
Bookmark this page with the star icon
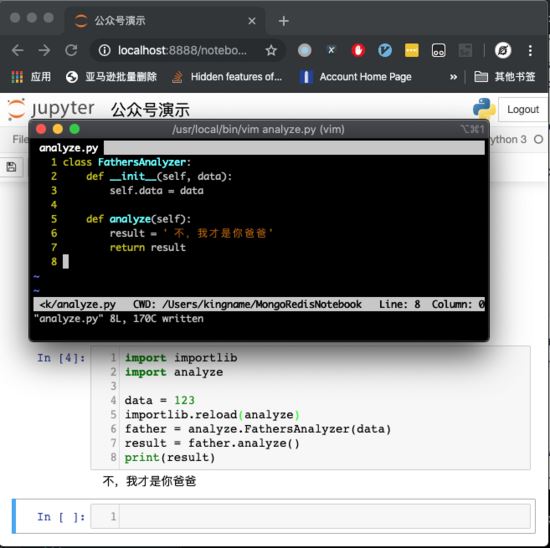271,51
